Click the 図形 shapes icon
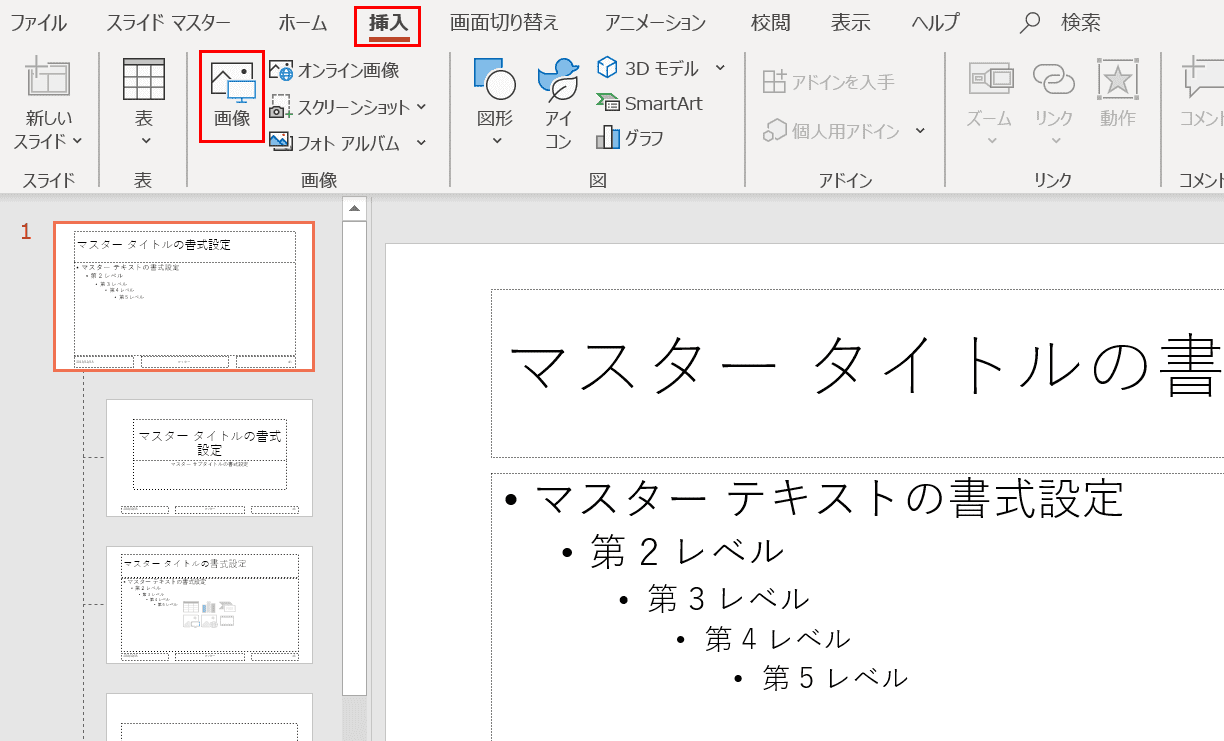The image size is (1224, 741). coord(495,81)
